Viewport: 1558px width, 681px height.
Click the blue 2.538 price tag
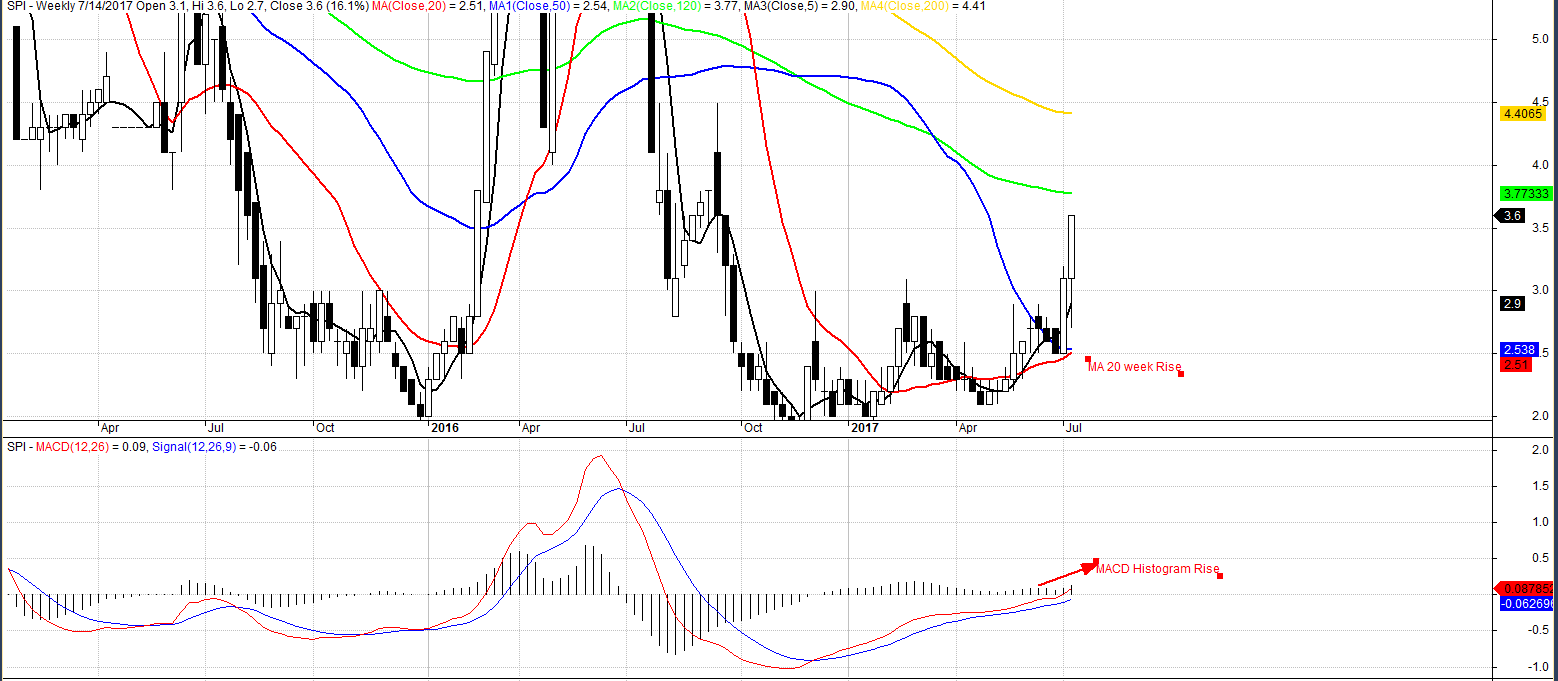(x=1521, y=350)
